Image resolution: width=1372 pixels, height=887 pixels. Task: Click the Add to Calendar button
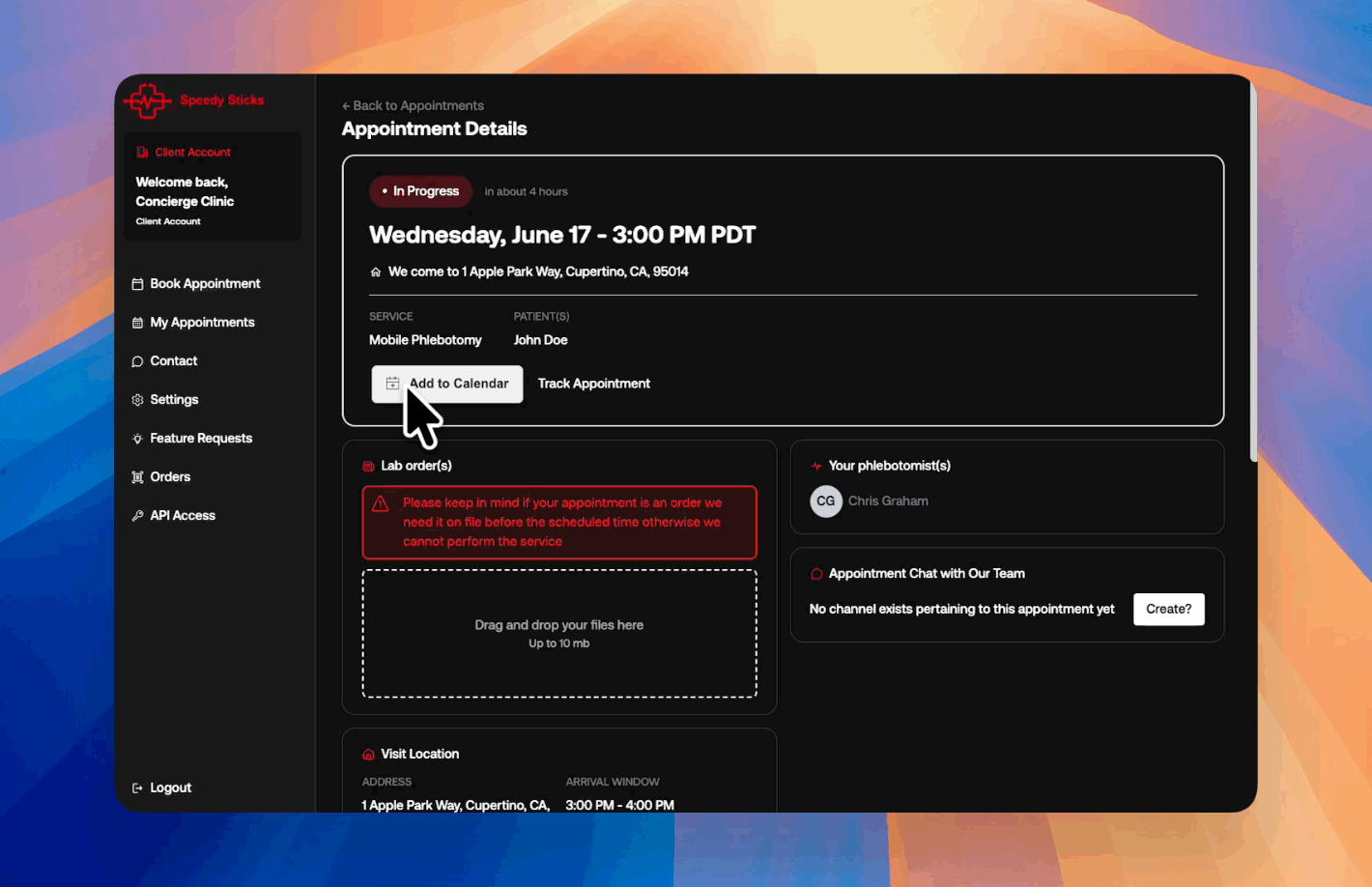(x=447, y=384)
